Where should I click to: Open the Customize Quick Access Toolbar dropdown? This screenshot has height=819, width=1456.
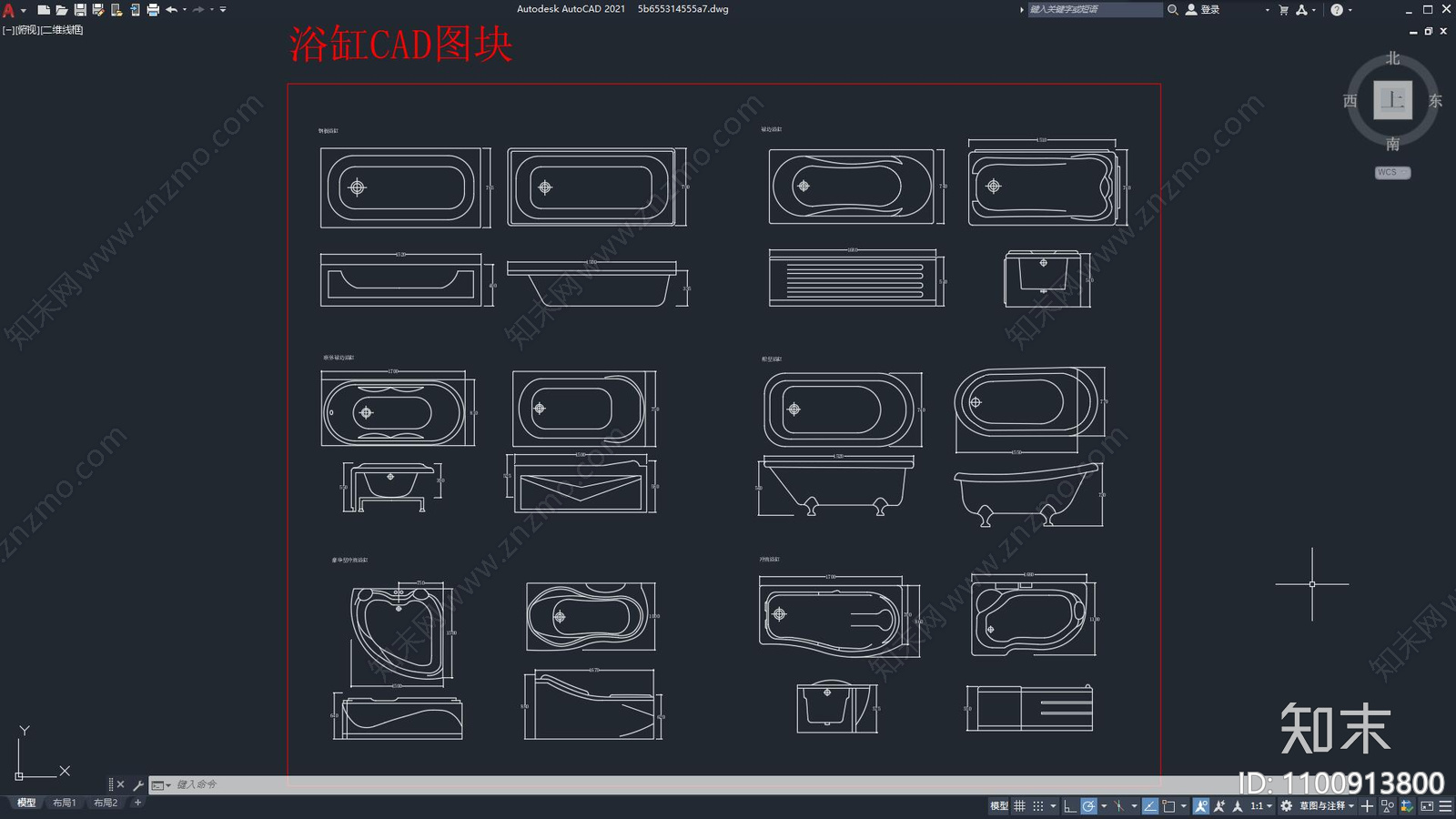tap(223, 10)
